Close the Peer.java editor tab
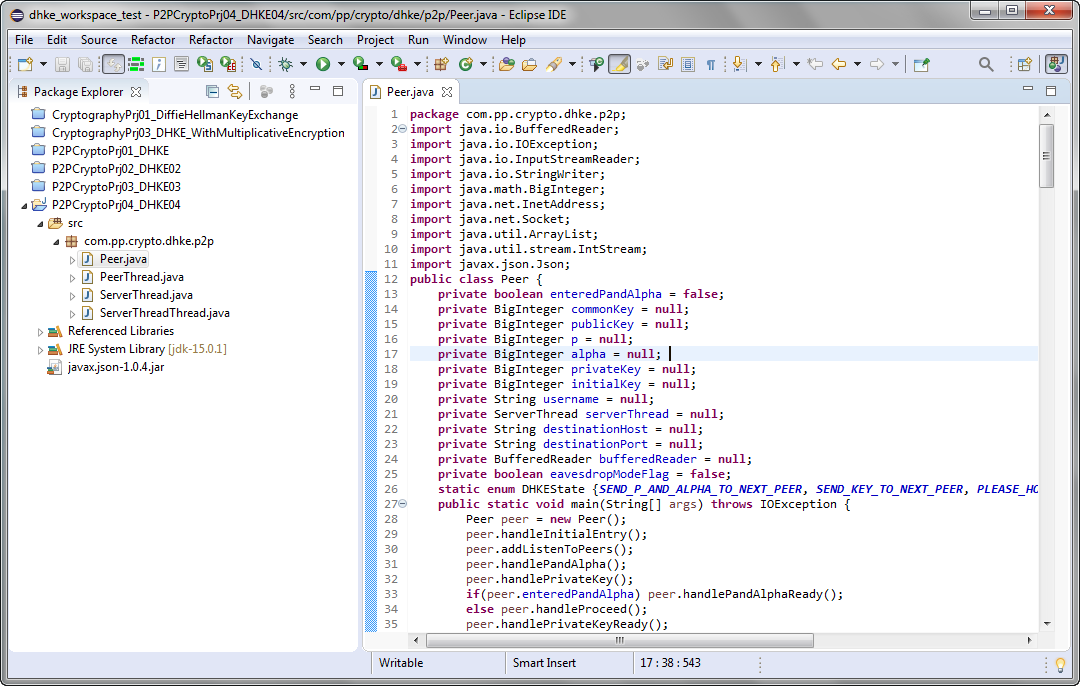Image resolution: width=1080 pixels, height=686 pixels. (447, 92)
